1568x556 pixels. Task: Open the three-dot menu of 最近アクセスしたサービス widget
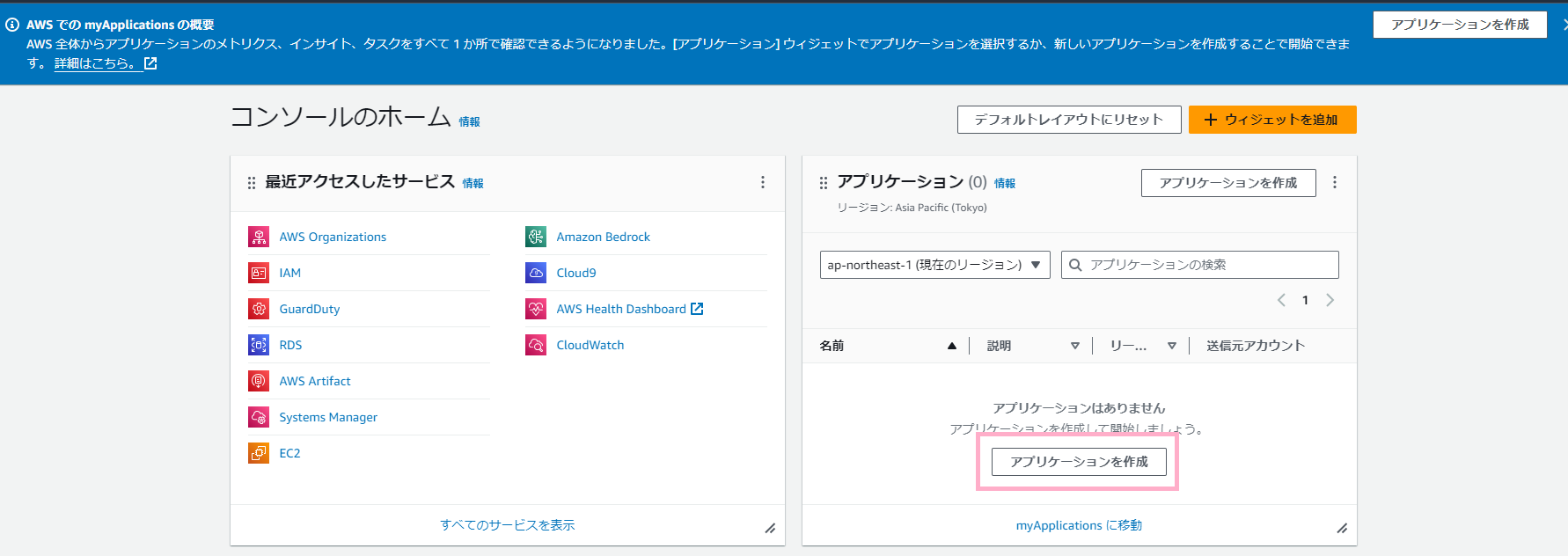pos(763,182)
